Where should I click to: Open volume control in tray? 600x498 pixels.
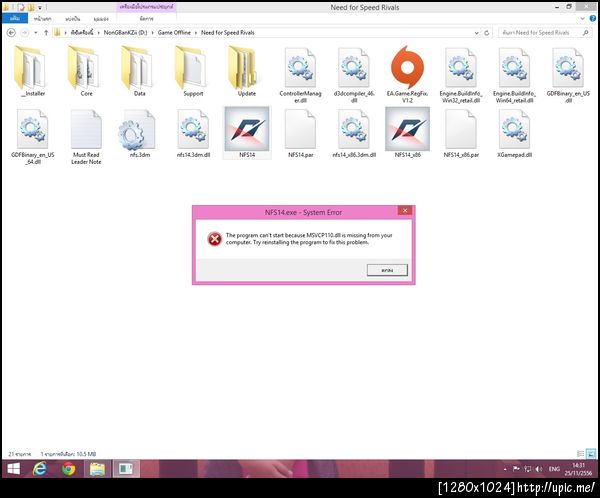pyautogui.click(x=539, y=469)
